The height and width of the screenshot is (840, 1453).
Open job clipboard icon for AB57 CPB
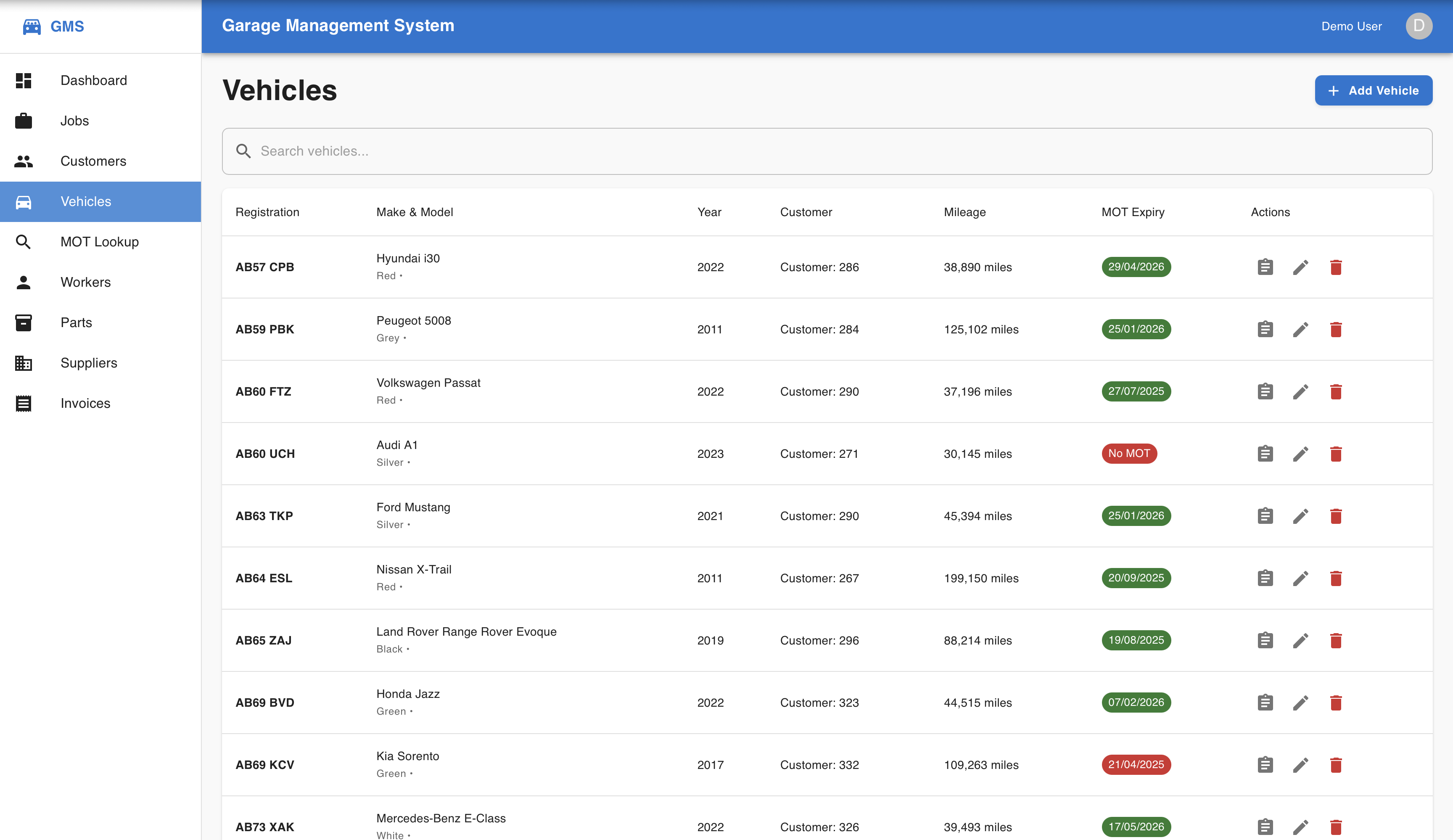point(1265,267)
